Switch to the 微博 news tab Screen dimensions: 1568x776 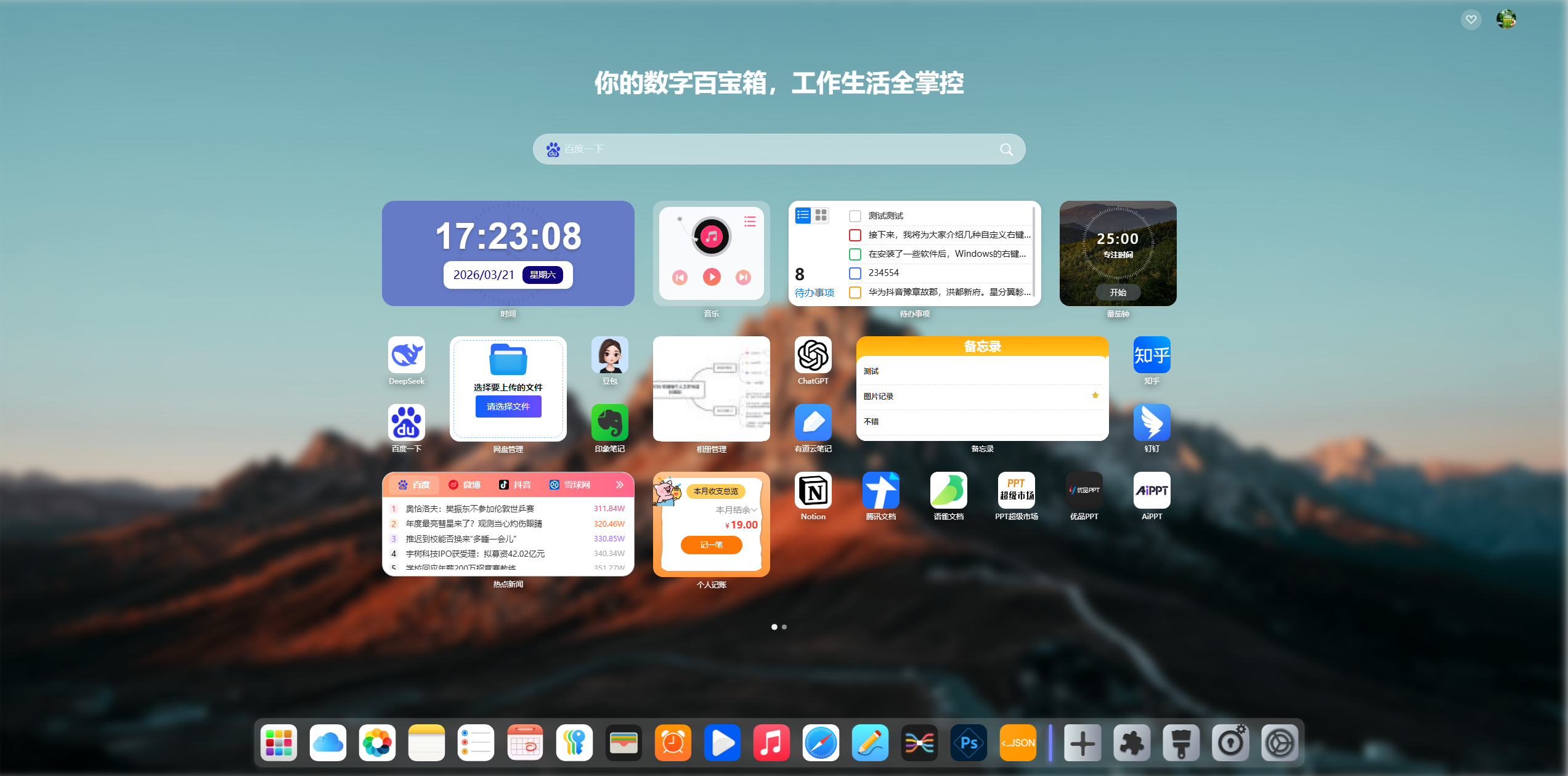point(465,485)
